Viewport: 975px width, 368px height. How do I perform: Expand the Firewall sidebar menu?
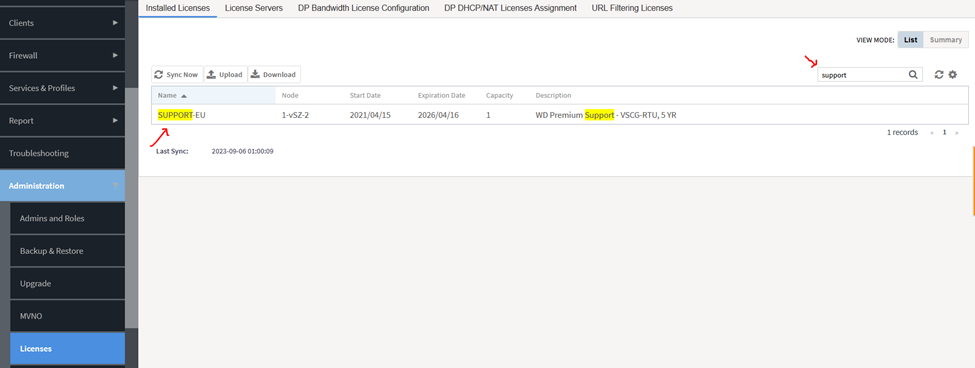[x=62, y=55]
